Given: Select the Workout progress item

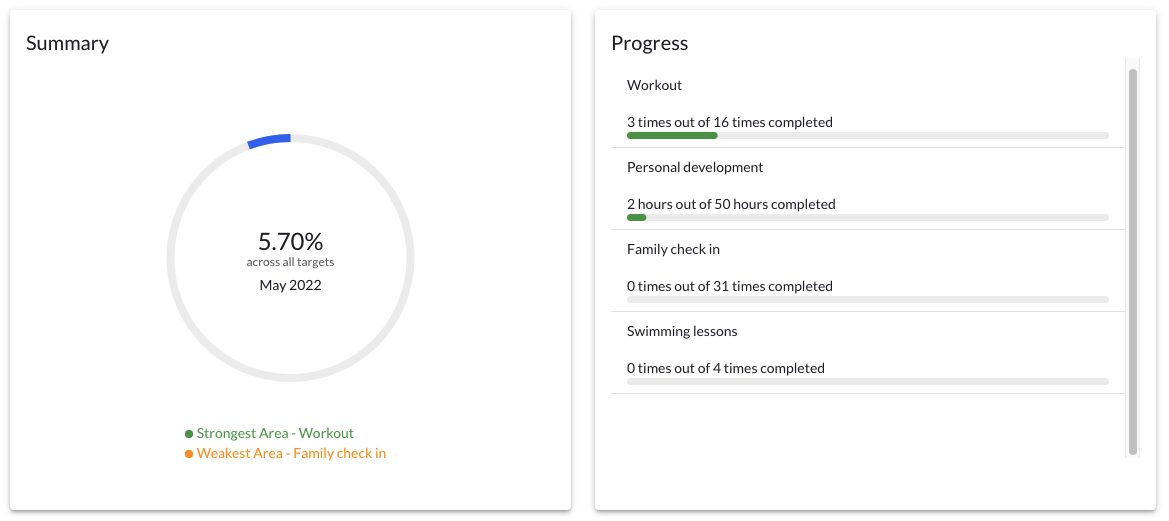Looking at the screenshot, I should tap(868, 107).
